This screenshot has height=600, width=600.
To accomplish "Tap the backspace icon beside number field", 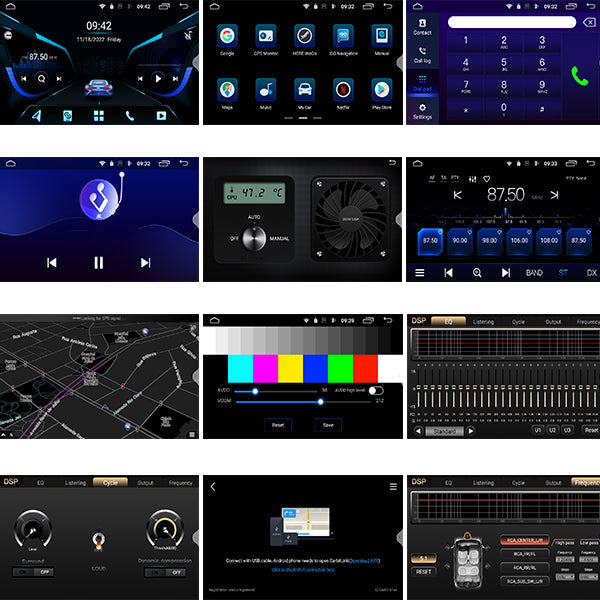I will tap(589, 21).
